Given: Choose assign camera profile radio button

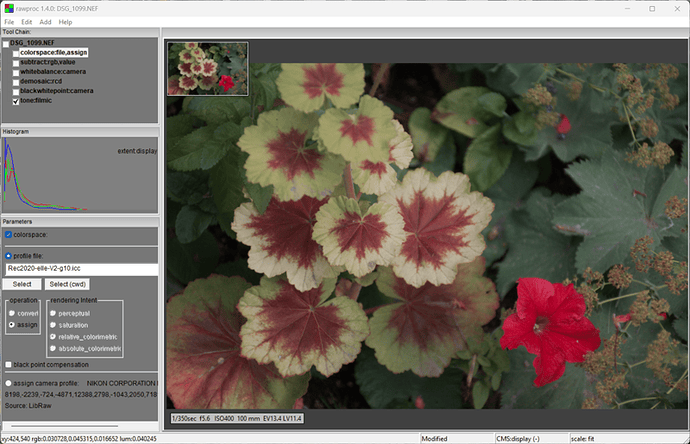Looking at the screenshot, I should (8, 383).
